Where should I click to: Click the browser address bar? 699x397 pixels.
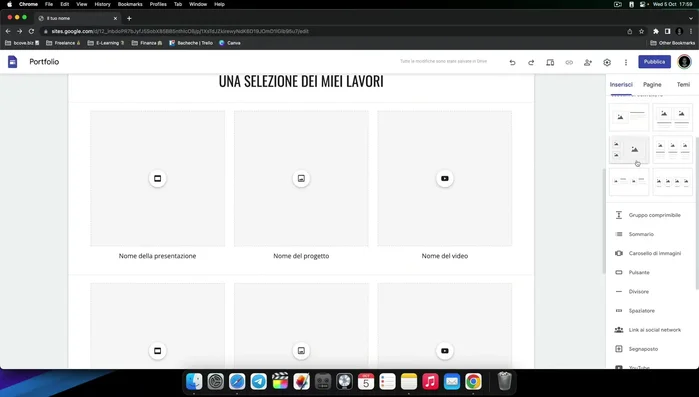[x=334, y=31]
